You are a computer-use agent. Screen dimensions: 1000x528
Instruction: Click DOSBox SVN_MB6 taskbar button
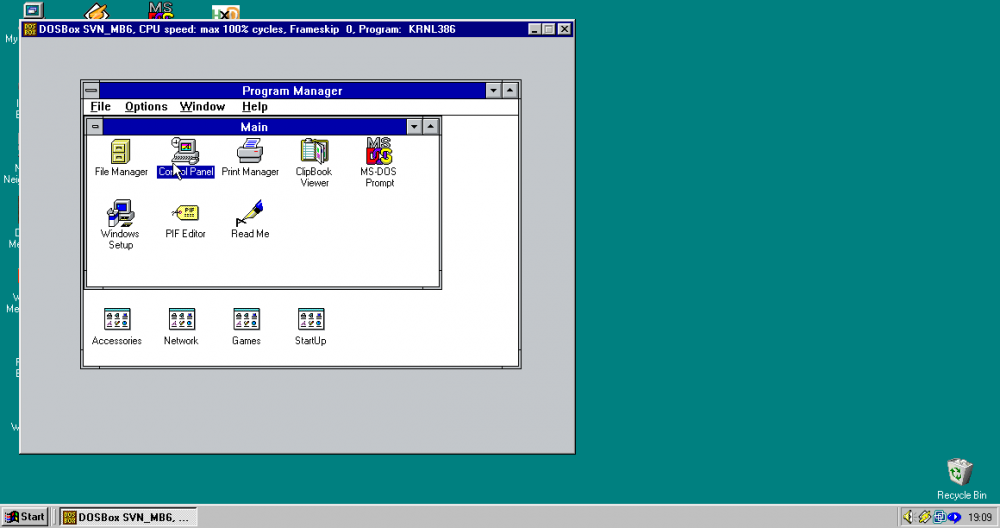128,517
